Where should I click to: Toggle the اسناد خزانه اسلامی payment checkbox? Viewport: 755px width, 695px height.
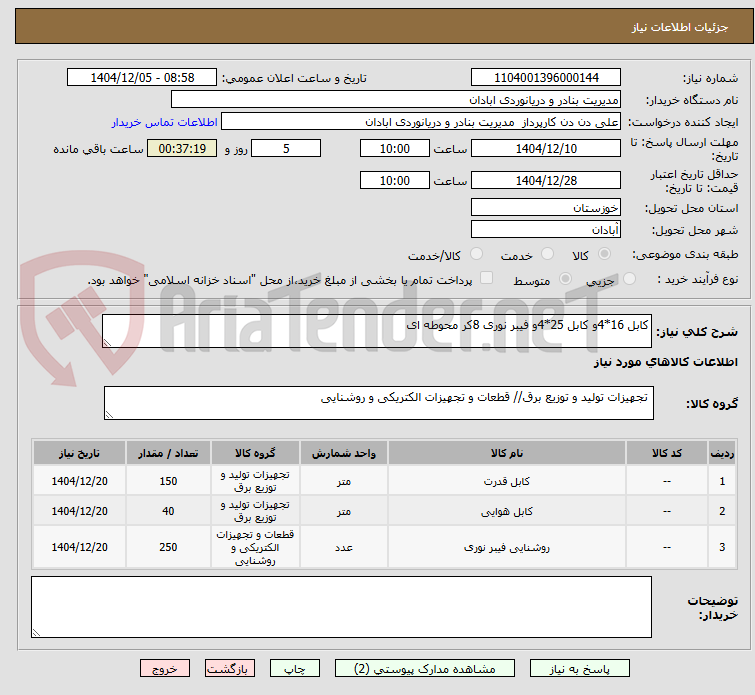point(486,278)
